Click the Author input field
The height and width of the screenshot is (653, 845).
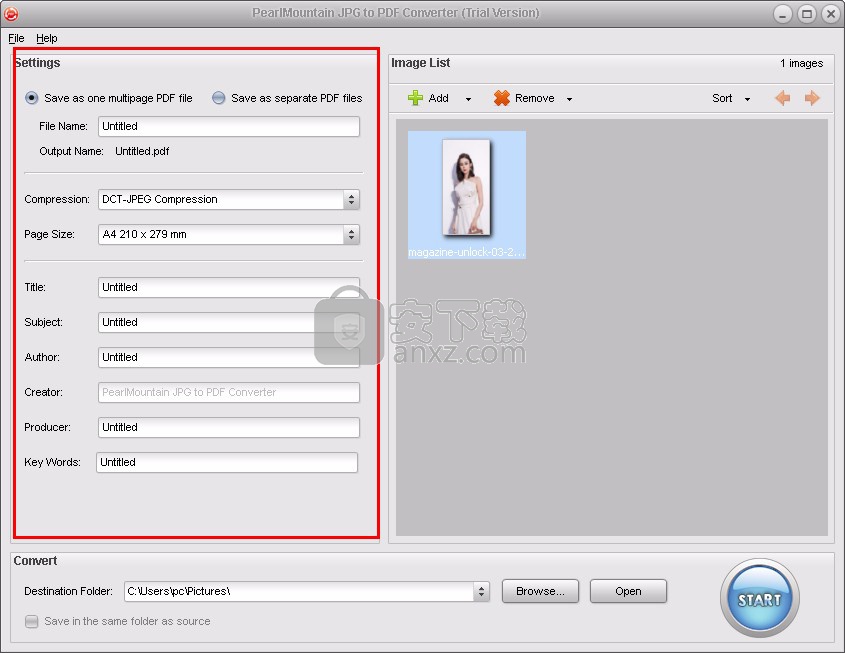coord(228,357)
